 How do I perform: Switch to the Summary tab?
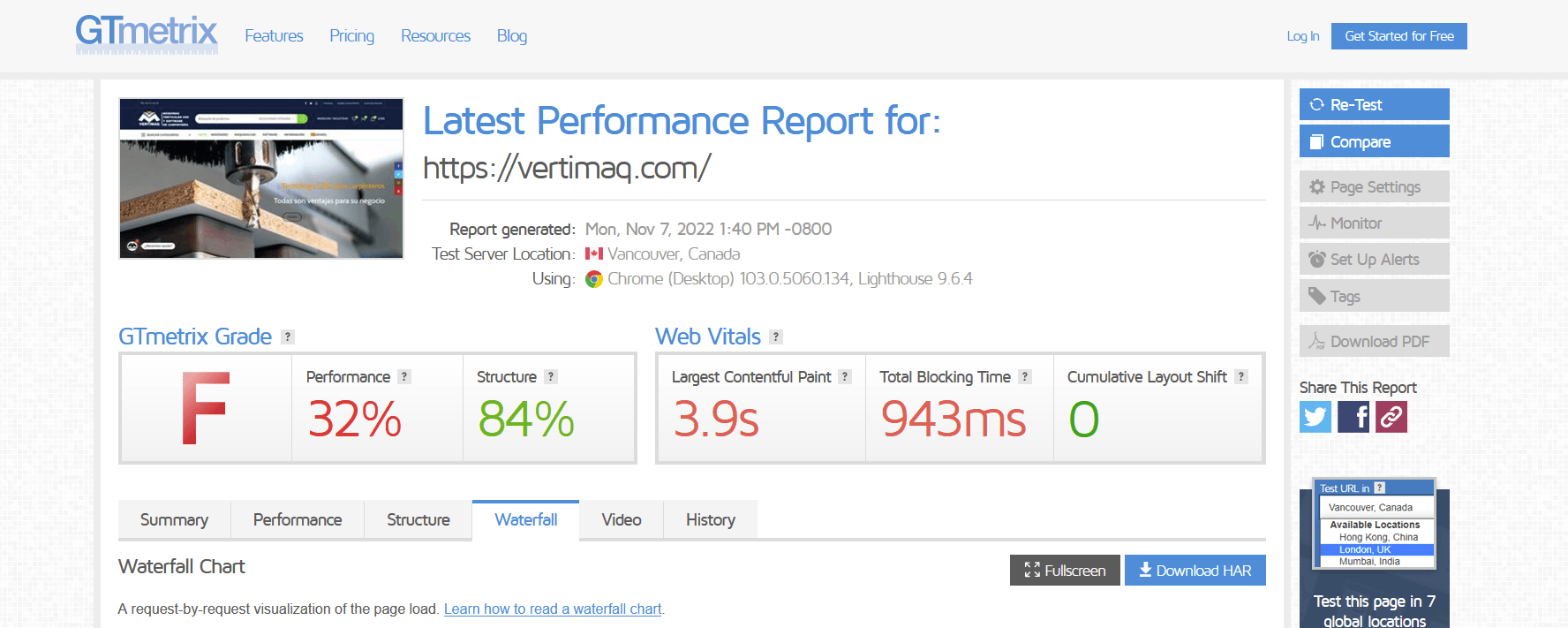coord(174,520)
